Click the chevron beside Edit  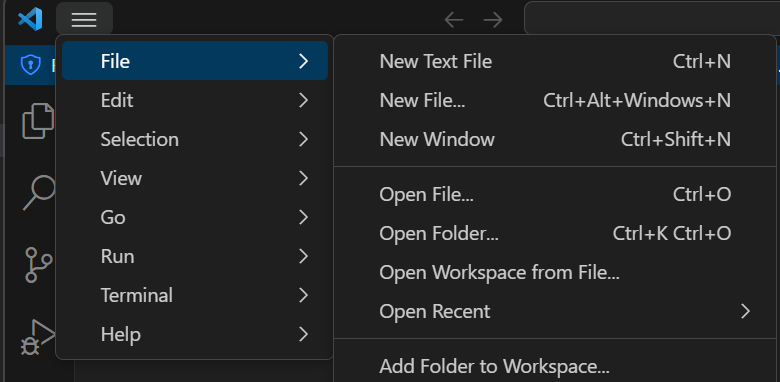click(x=303, y=100)
